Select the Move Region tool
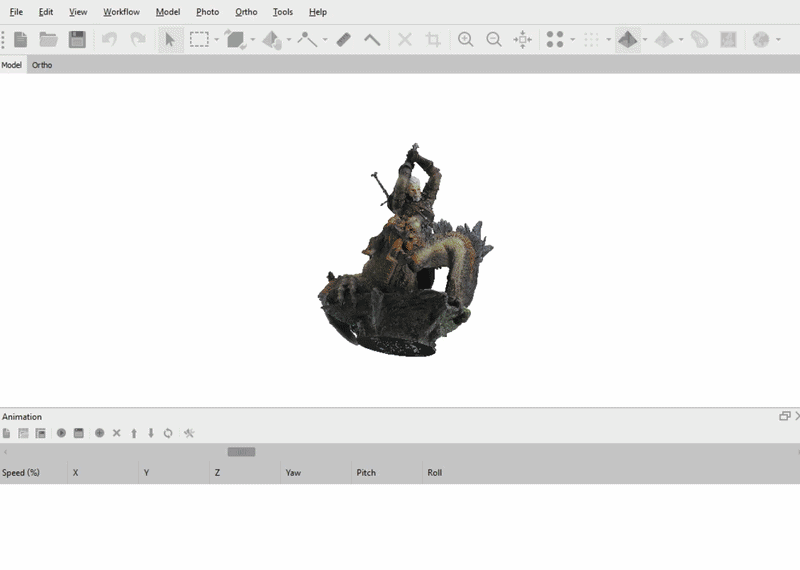This screenshot has width=800, height=570. click(235, 39)
